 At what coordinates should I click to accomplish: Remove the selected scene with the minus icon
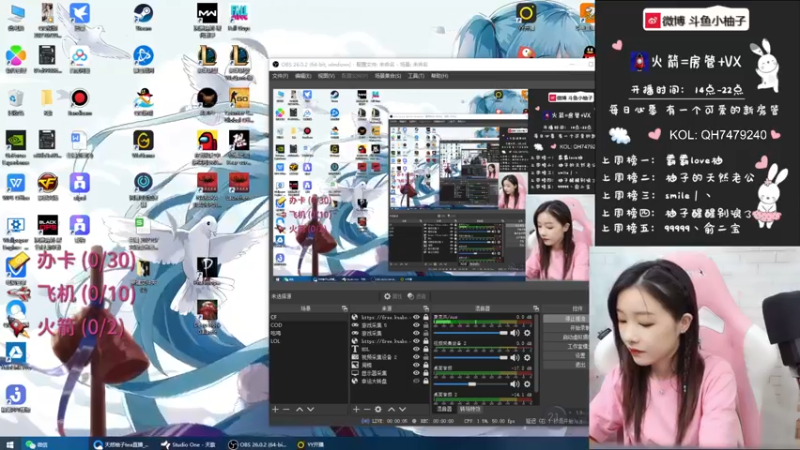point(286,409)
